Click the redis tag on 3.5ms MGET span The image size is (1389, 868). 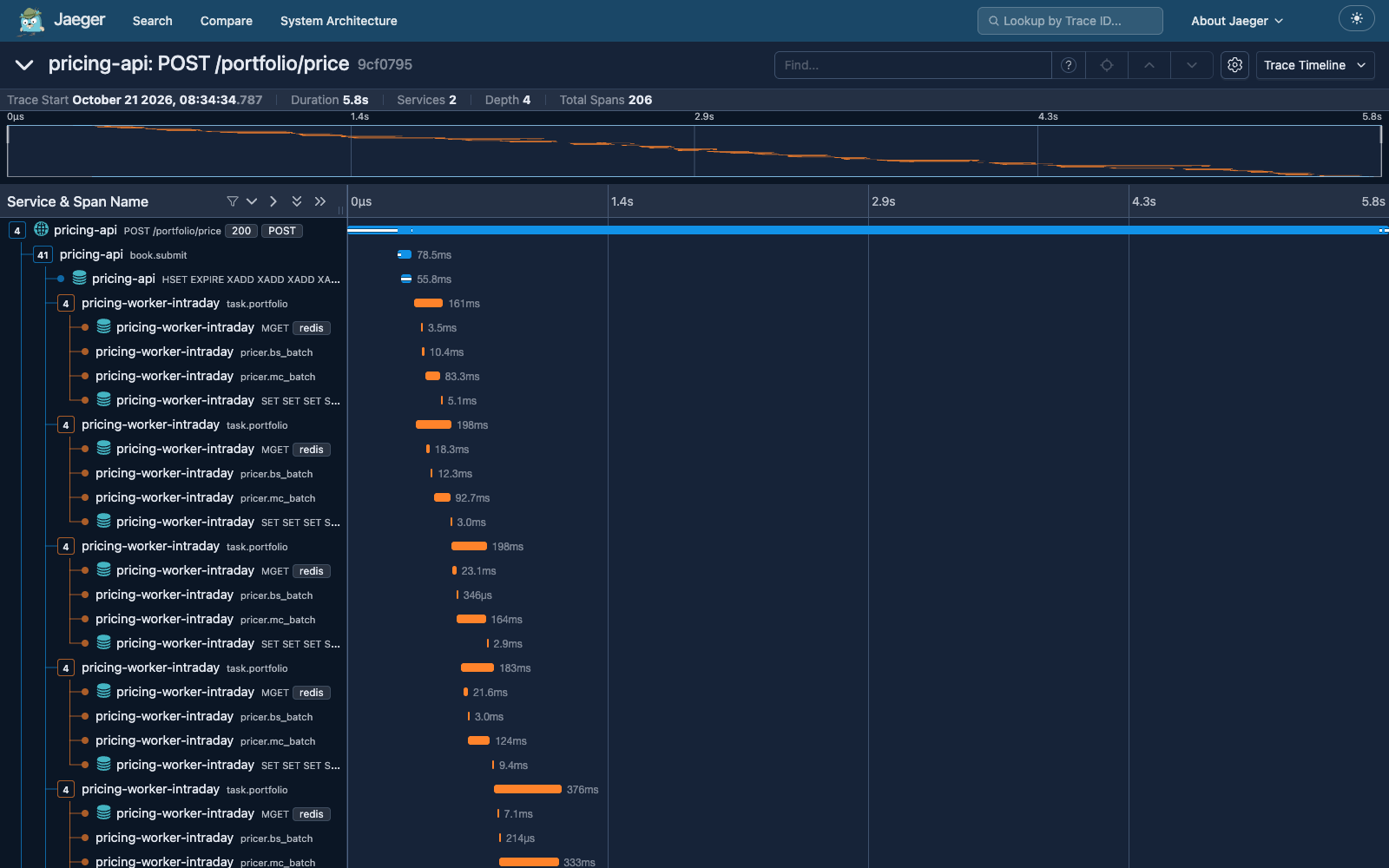[312, 328]
